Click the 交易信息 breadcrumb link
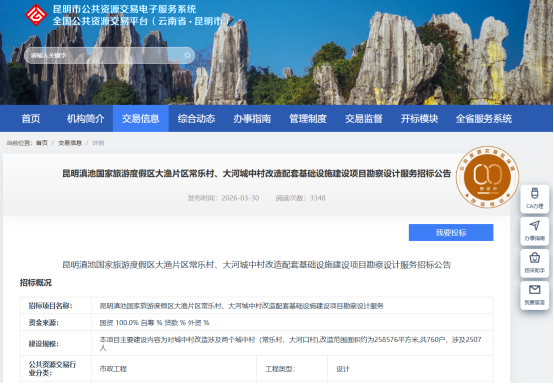The height and width of the screenshot is (384, 554). [x=70, y=143]
